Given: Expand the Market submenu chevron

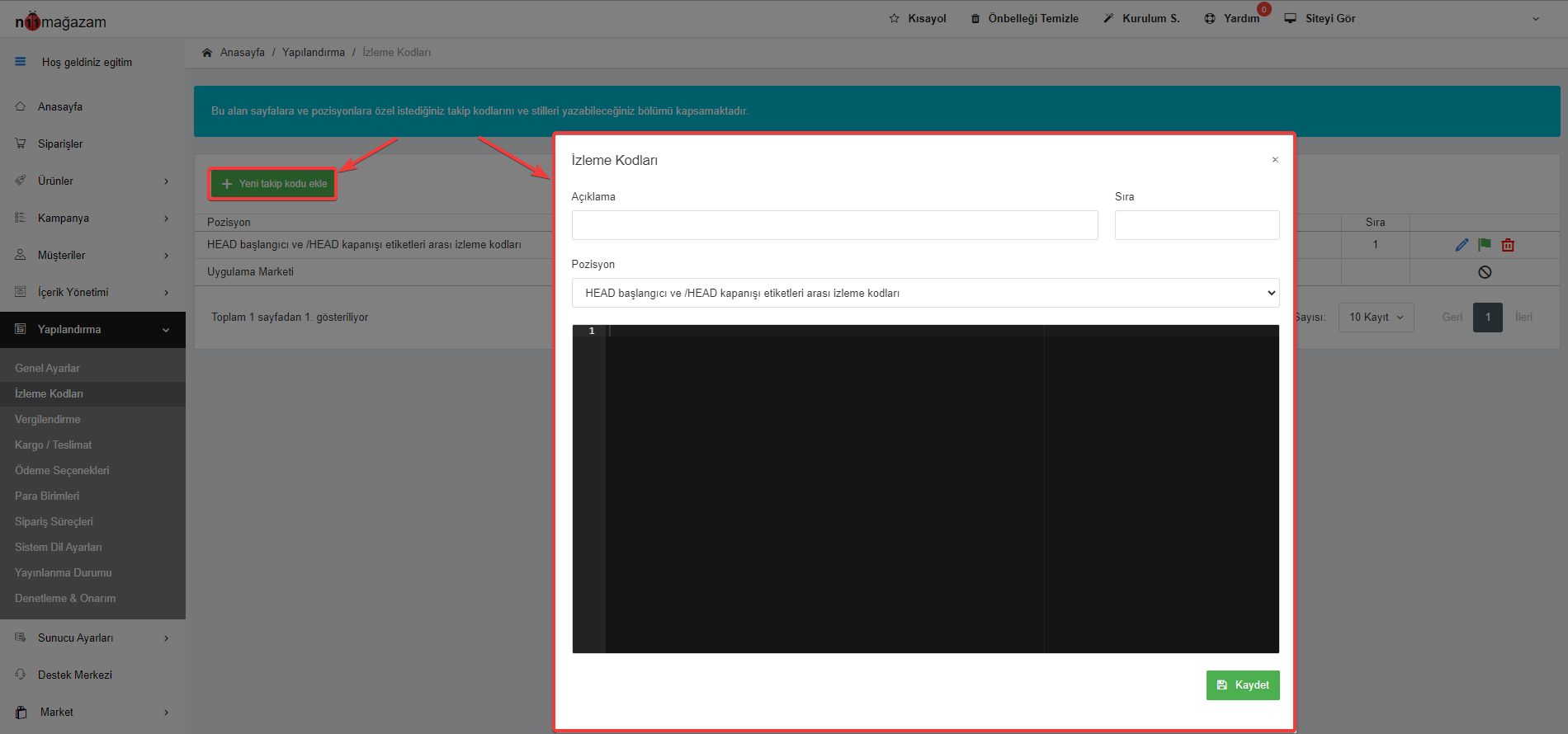Looking at the screenshot, I should coord(166,713).
